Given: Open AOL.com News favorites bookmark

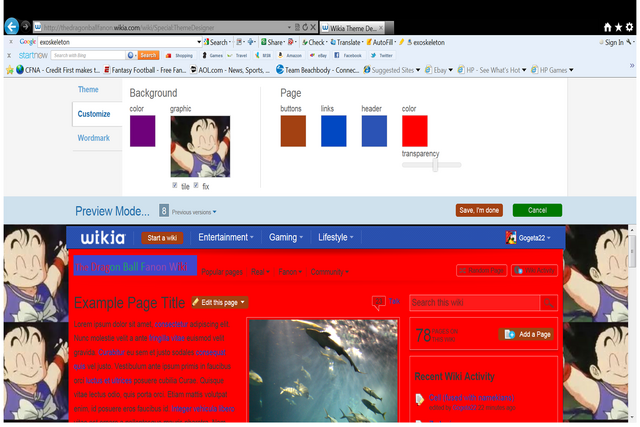Looking at the screenshot, I should (230, 70).
